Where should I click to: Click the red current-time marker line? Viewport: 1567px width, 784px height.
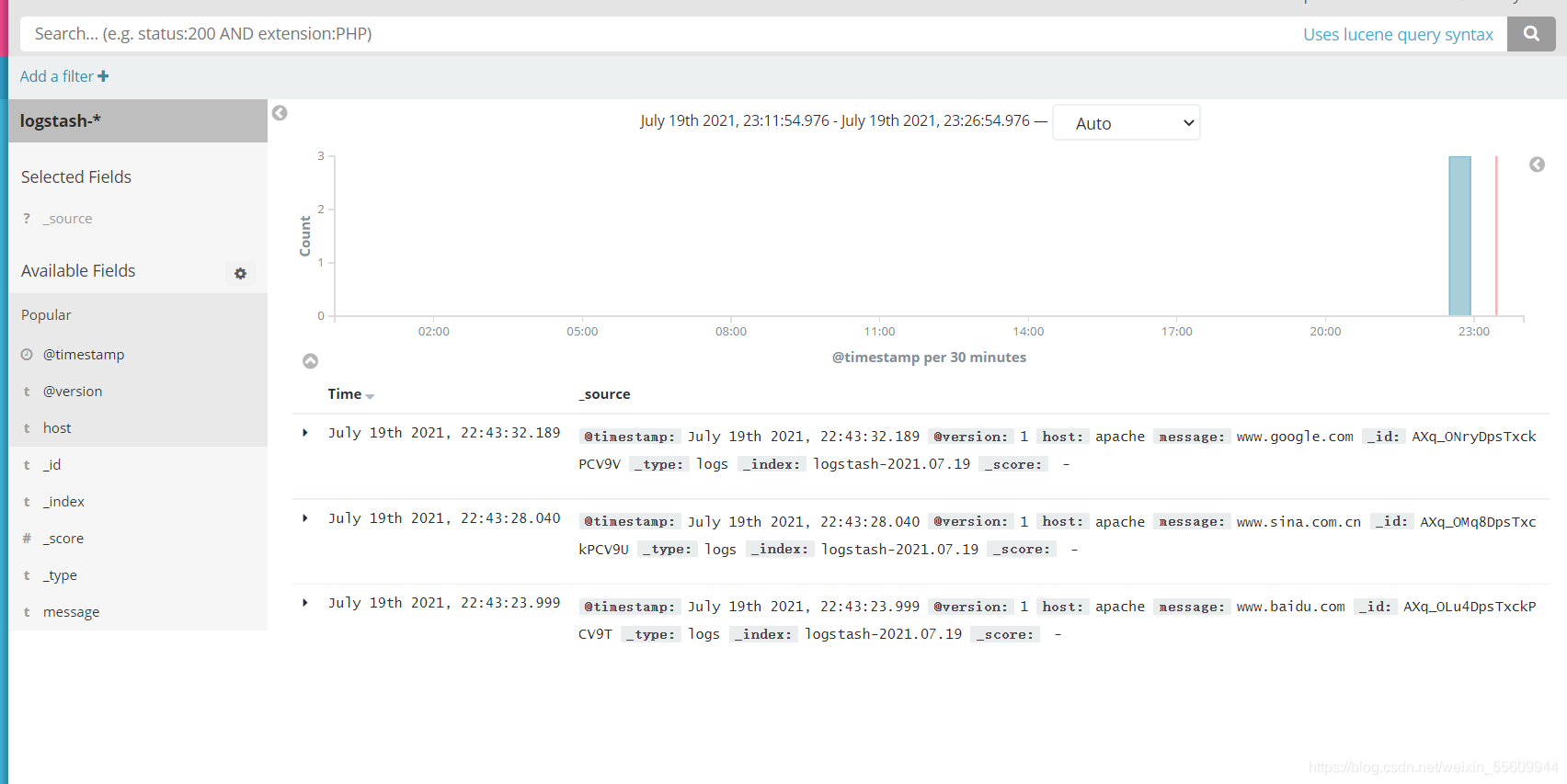[1496, 236]
